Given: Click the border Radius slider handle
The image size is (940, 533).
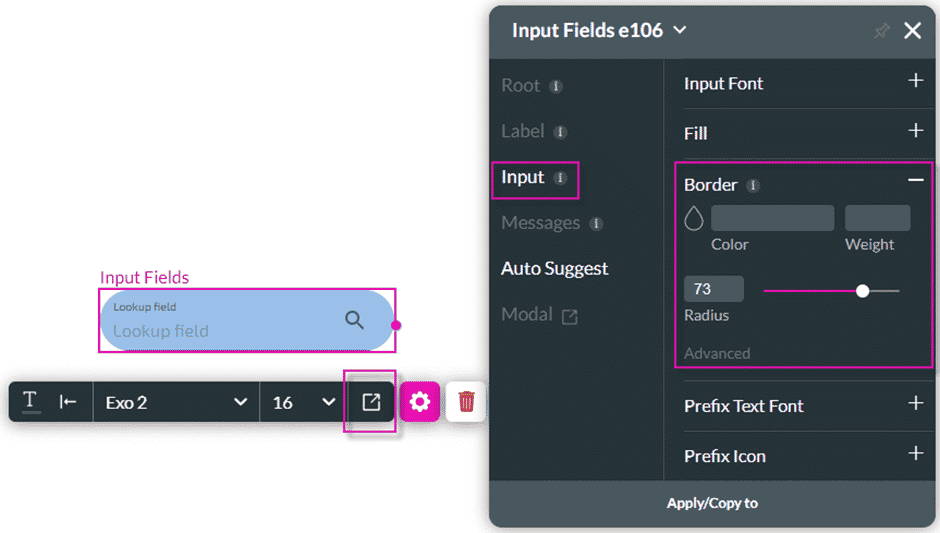Looking at the screenshot, I should point(863,291).
